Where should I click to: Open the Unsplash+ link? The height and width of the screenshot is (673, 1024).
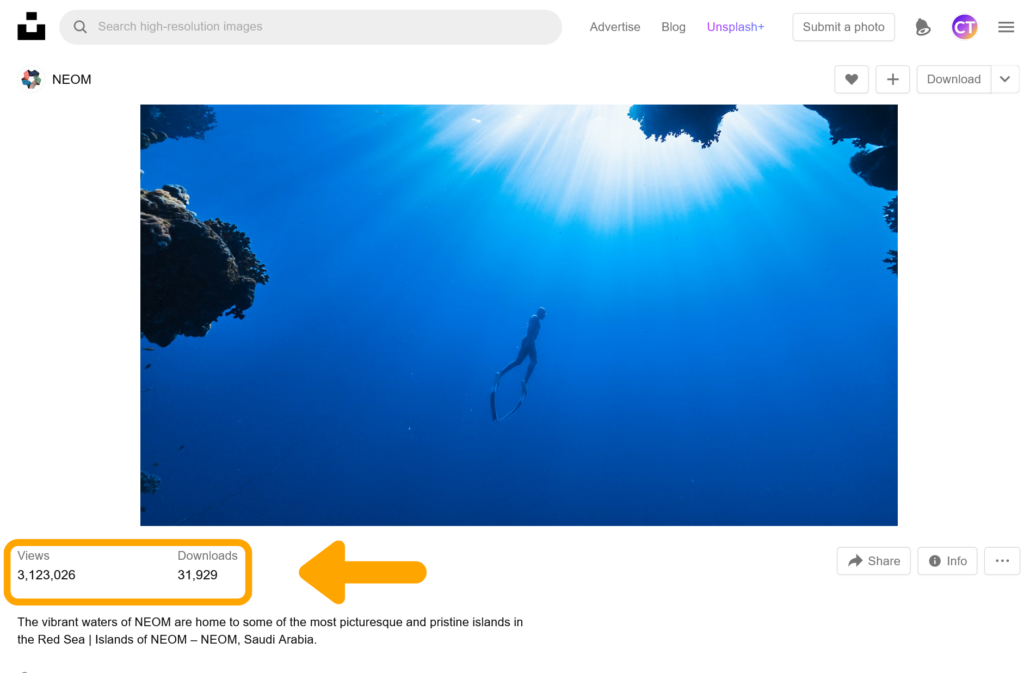click(735, 27)
